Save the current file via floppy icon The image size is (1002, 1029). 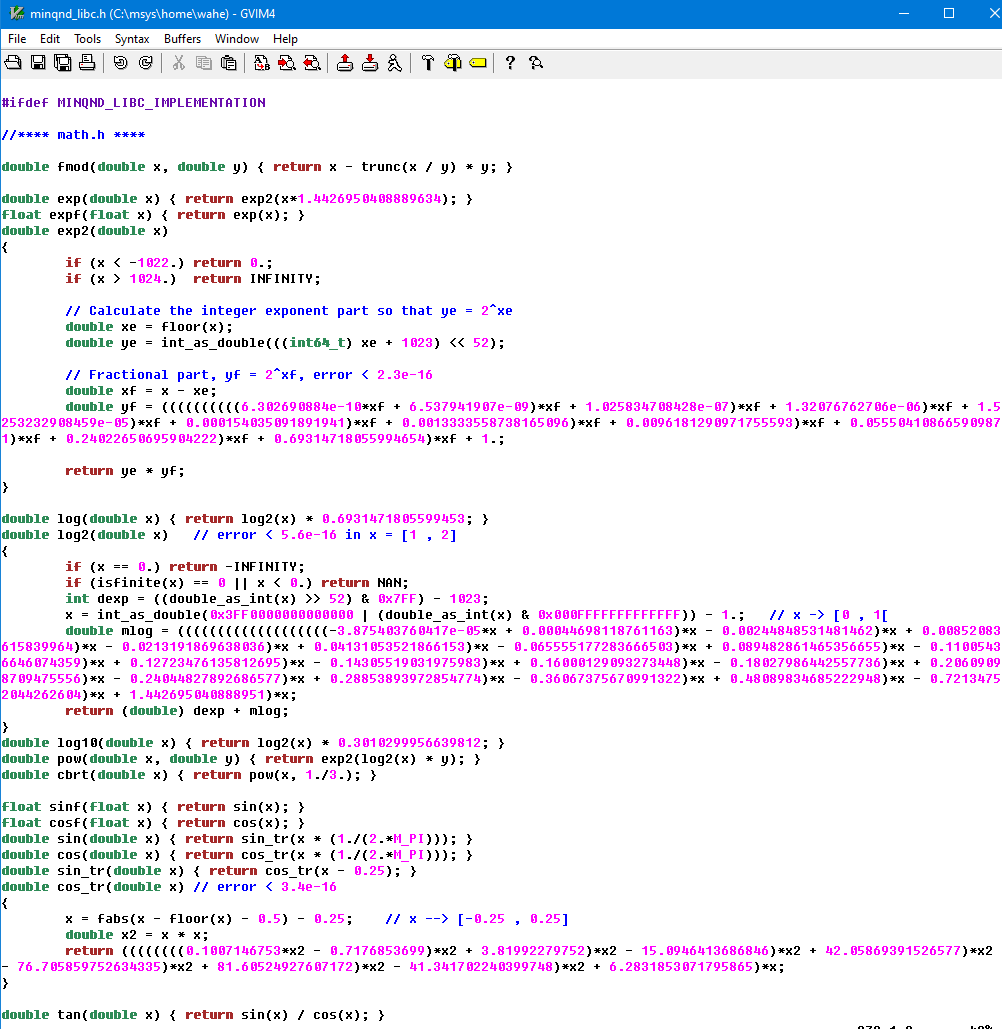point(38,63)
